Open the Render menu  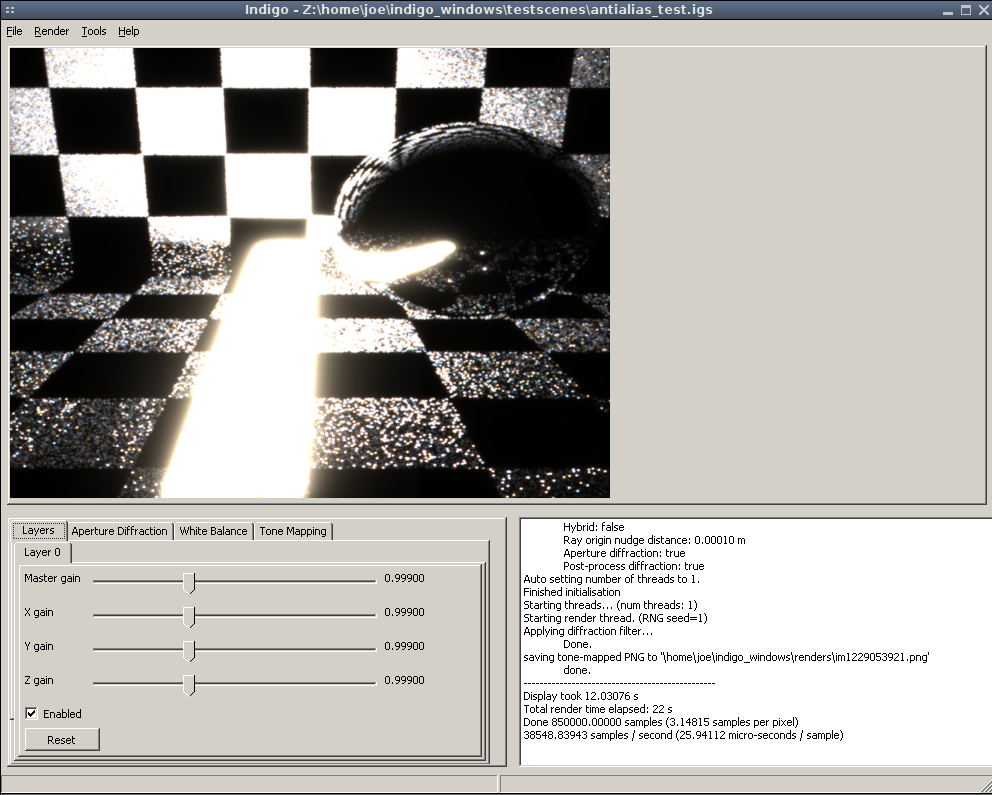tap(51, 31)
